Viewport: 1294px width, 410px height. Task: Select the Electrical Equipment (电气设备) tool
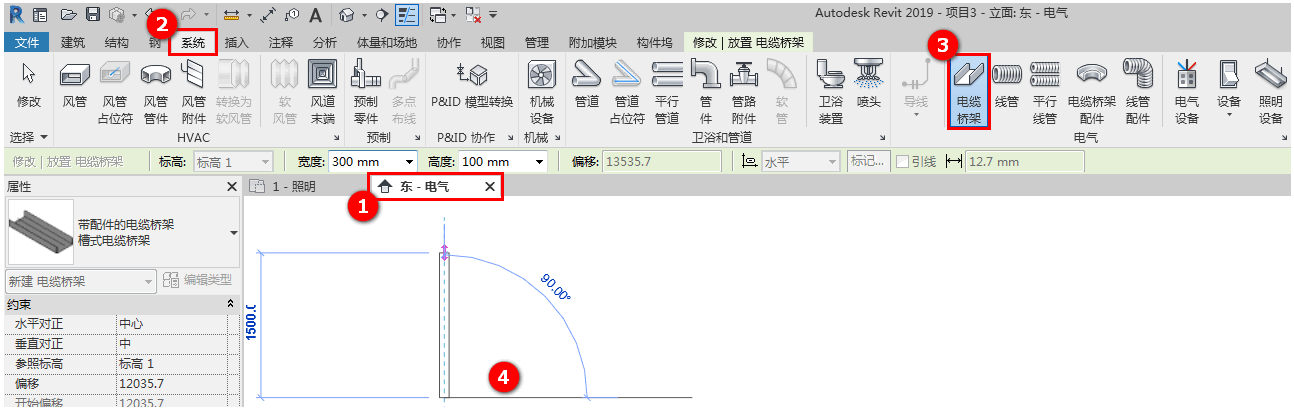pyautogui.click(x=1187, y=91)
